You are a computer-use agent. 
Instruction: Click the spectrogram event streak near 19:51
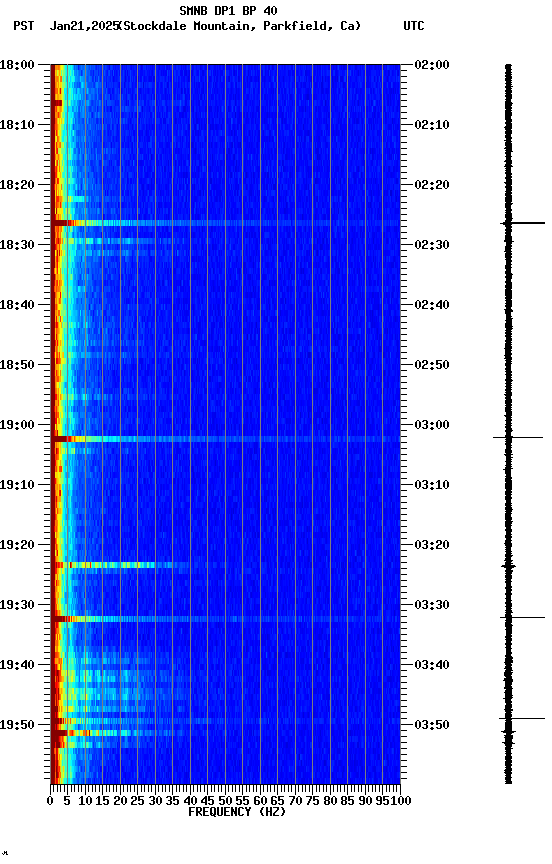pos(118,733)
